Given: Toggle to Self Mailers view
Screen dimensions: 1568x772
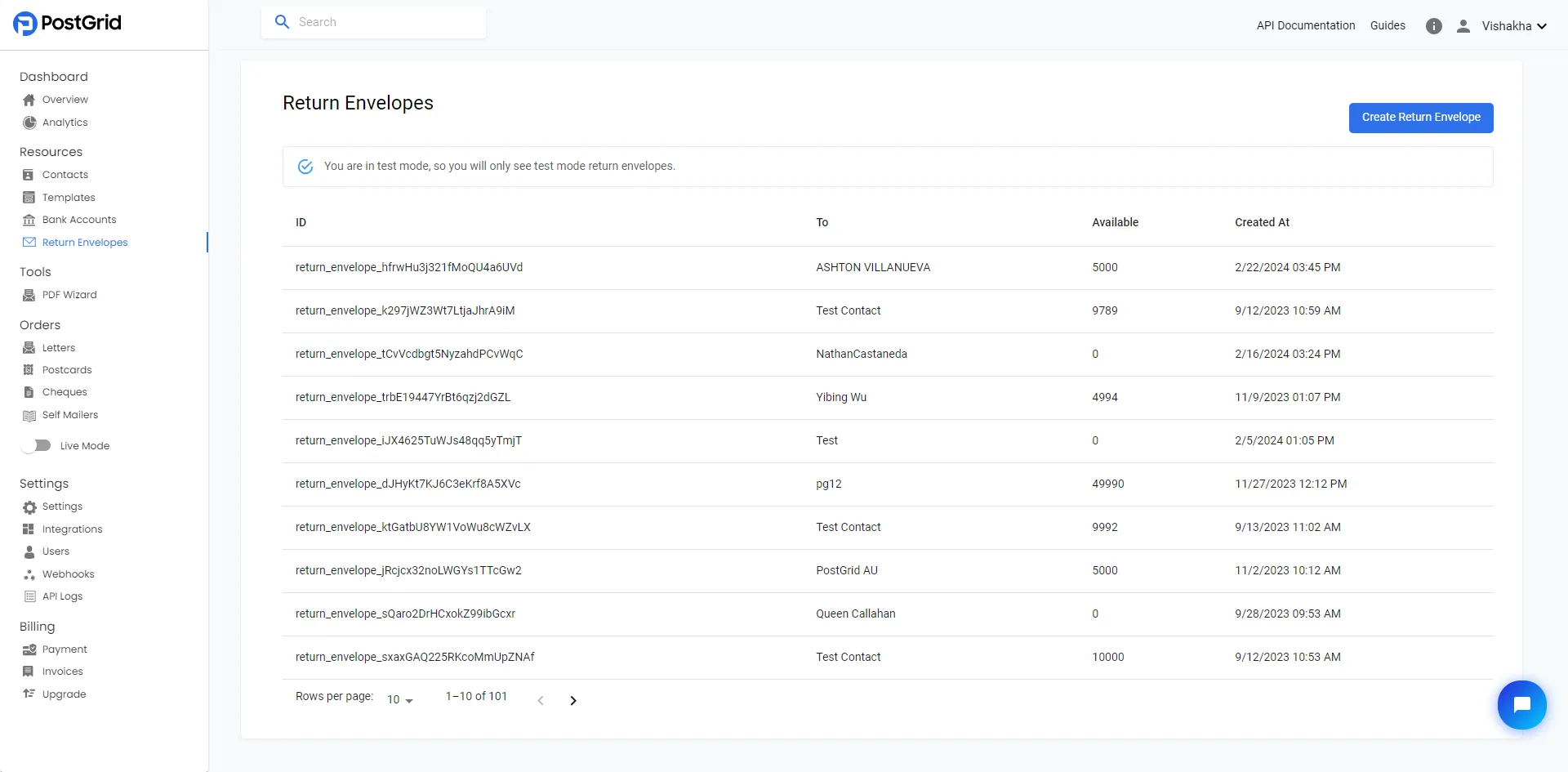Looking at the screenshot, I should tap(69, 414).
